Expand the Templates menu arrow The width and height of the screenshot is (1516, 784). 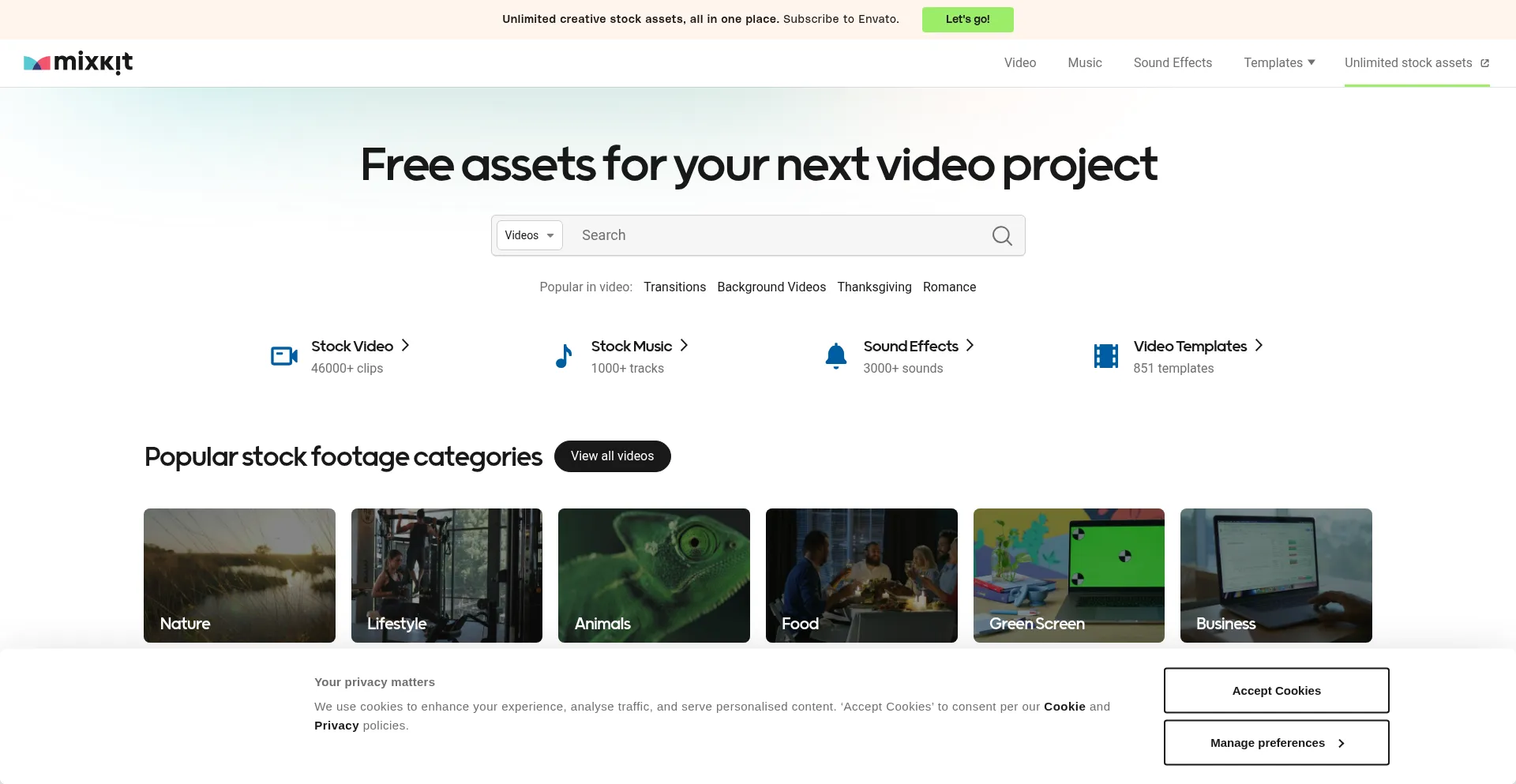point(1311,62)
